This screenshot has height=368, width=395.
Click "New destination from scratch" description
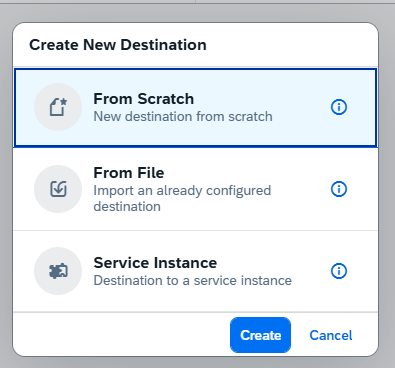183,117
